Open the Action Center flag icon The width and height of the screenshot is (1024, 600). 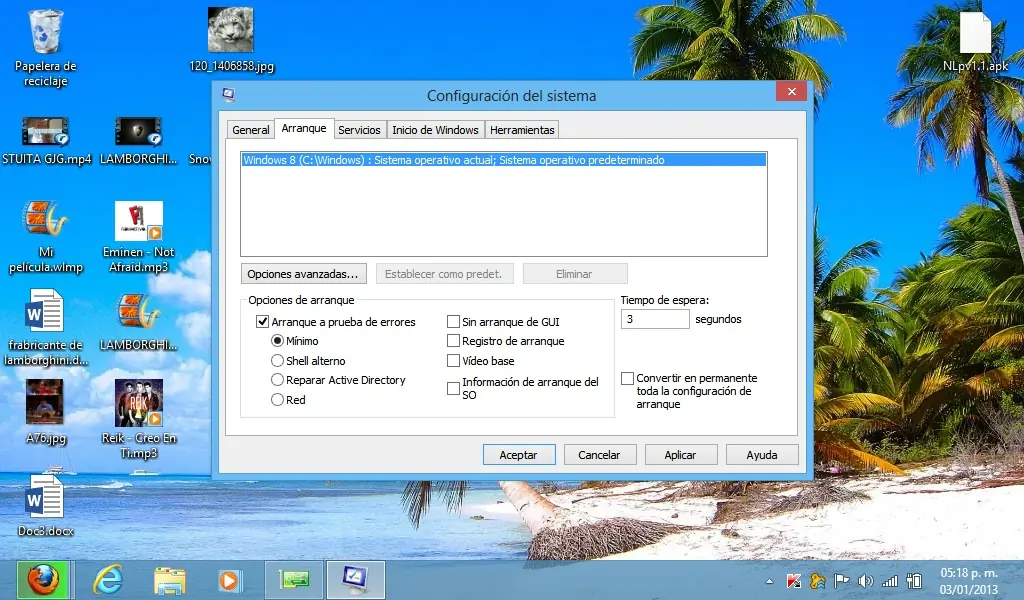coord(841,581)
